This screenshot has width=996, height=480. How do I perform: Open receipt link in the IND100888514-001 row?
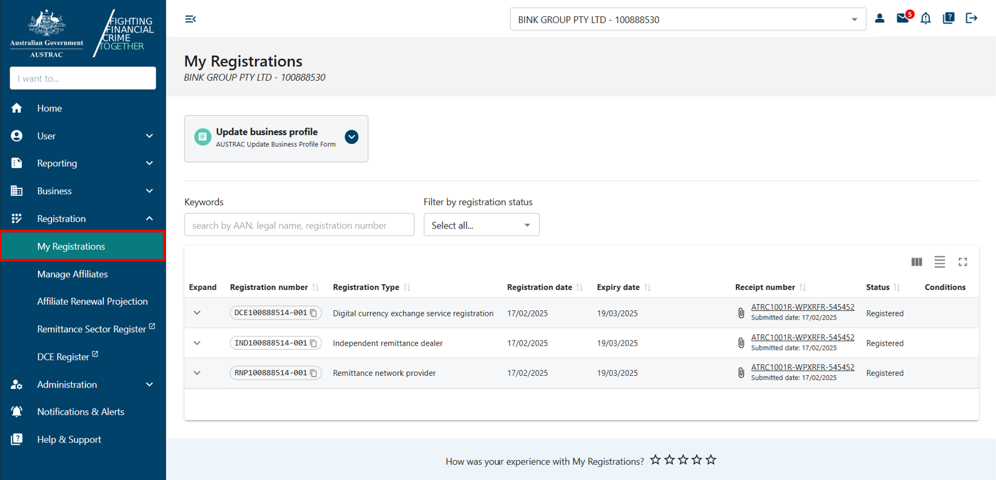[x=802, y=337]
